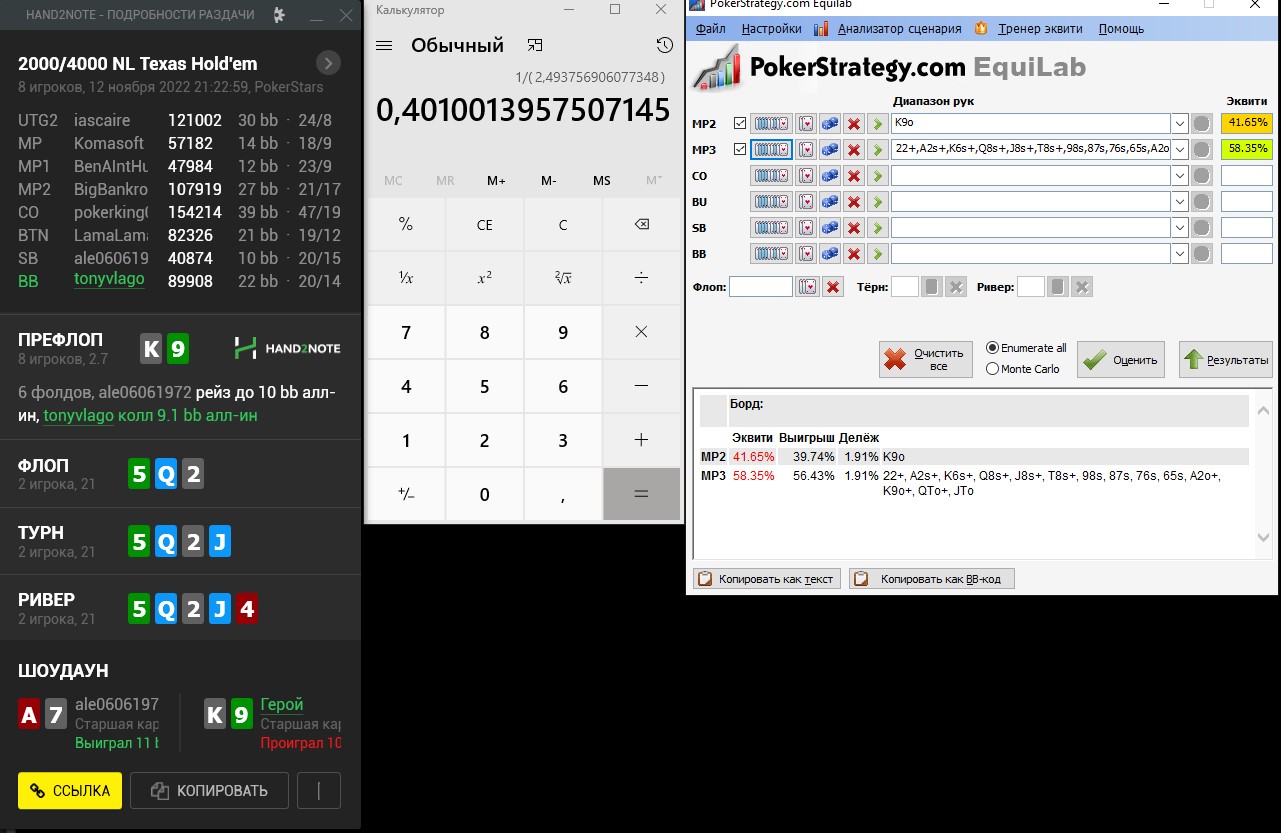The image size is (1281, 833).
Task: Click Calculator equals button
Action: pos(642,494)
